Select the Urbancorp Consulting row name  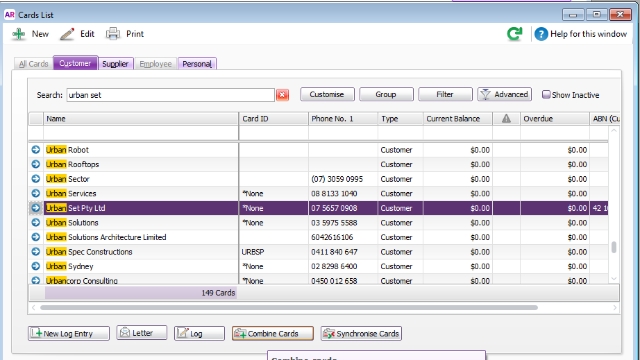[82, 281]
